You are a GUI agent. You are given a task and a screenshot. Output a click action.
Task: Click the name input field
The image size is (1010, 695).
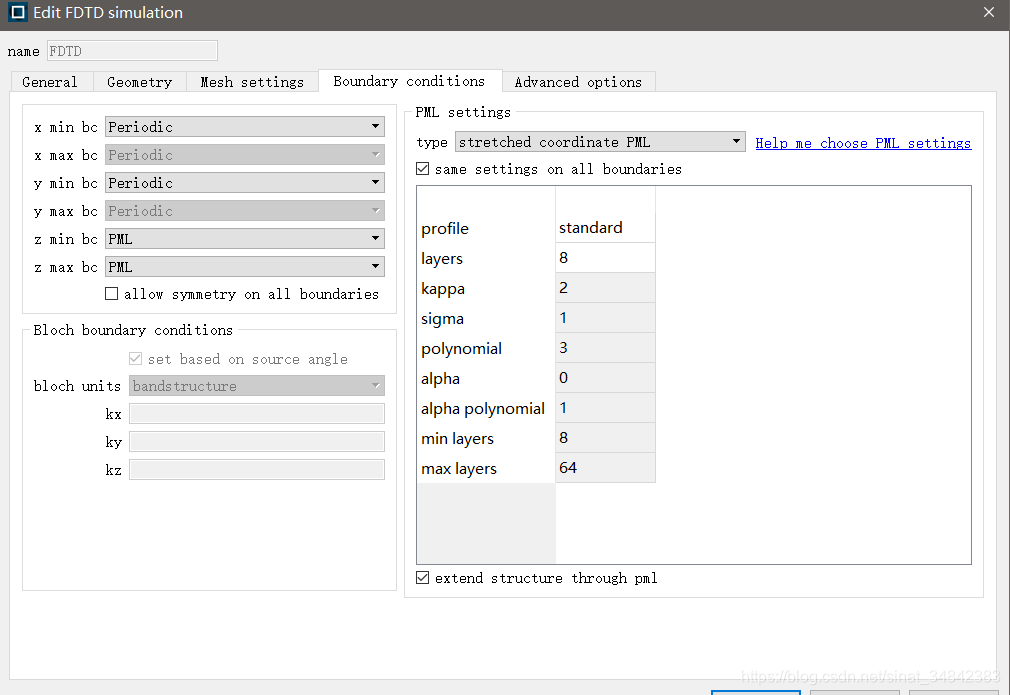tap(132, 51)
